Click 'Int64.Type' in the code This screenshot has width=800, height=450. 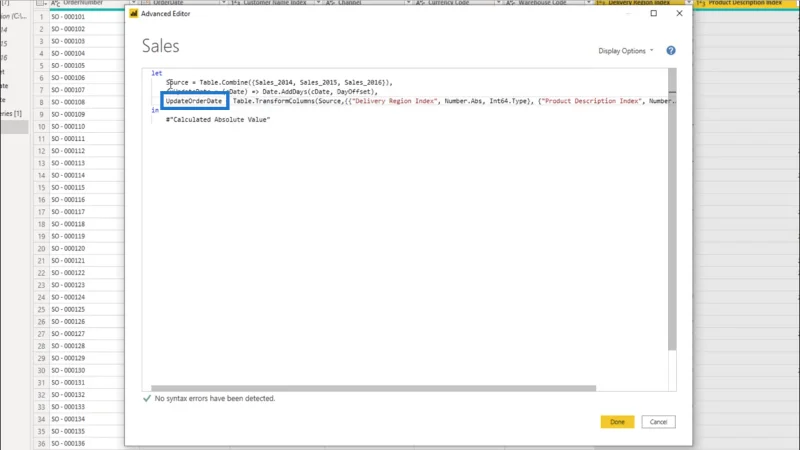coord(508,101)
